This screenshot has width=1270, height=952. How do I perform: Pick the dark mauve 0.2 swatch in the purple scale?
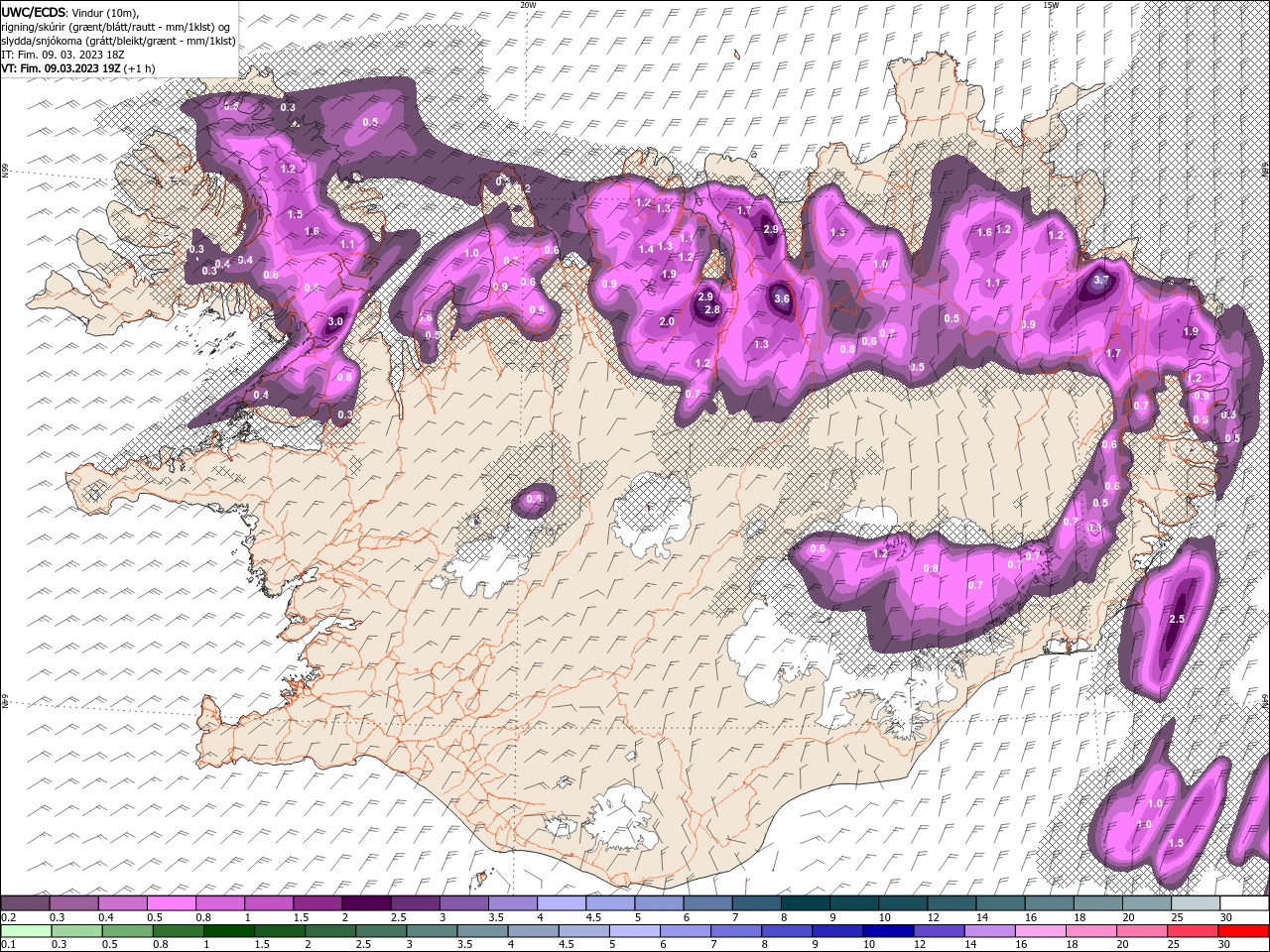(25, 903)
